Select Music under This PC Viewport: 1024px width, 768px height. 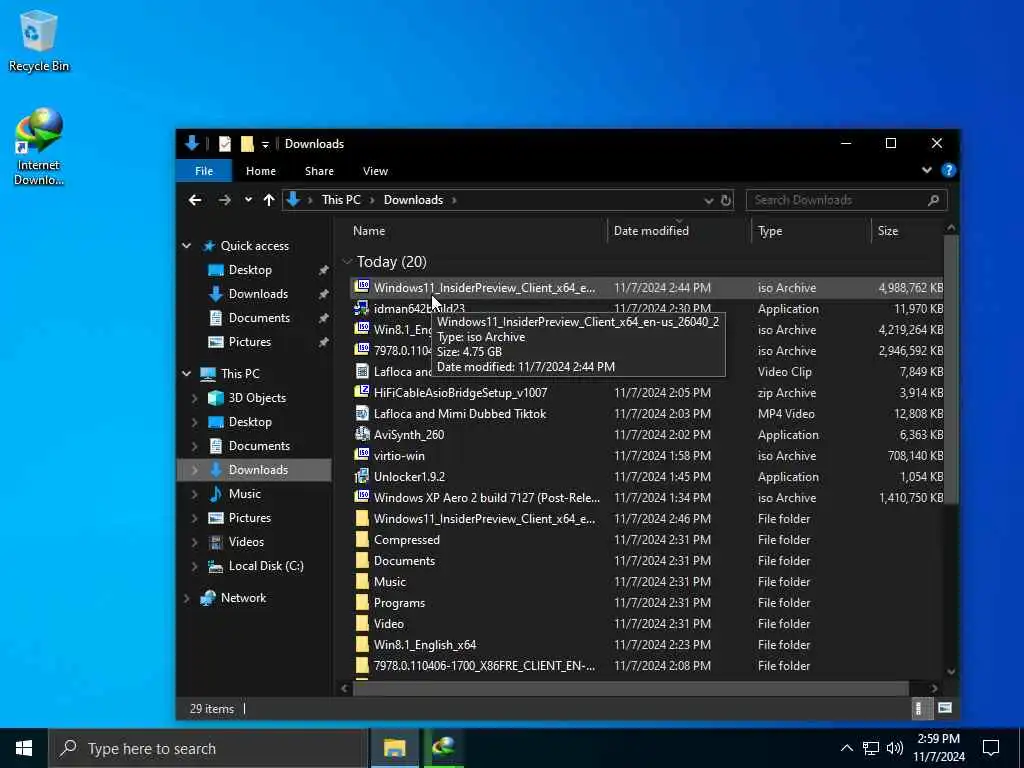click(245, 494)
